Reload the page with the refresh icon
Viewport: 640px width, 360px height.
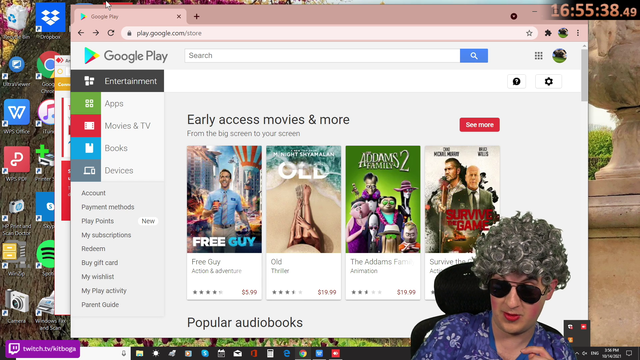point(111,33)
